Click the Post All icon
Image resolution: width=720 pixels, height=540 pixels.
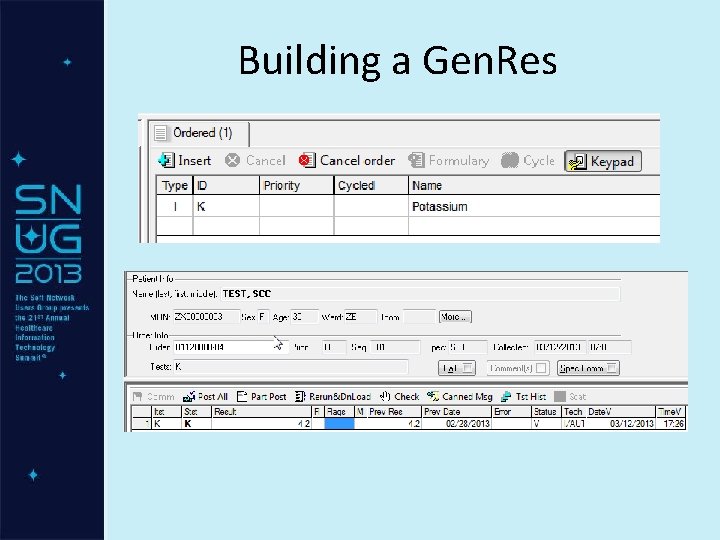pyautogui.click(x=189, y=396)
